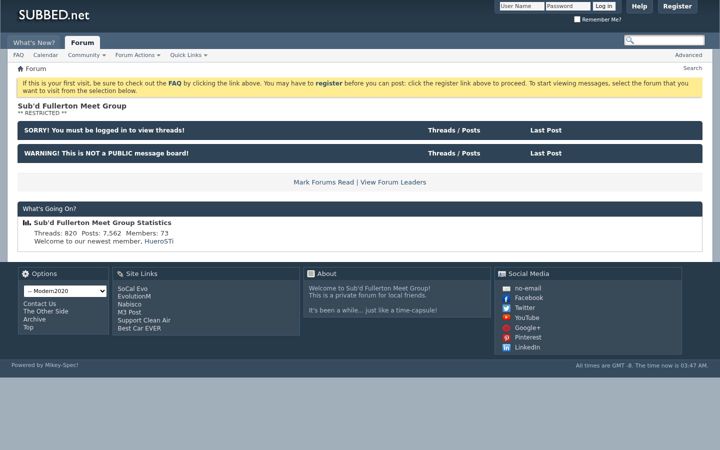Click the About panel icon

coord(311,274)
